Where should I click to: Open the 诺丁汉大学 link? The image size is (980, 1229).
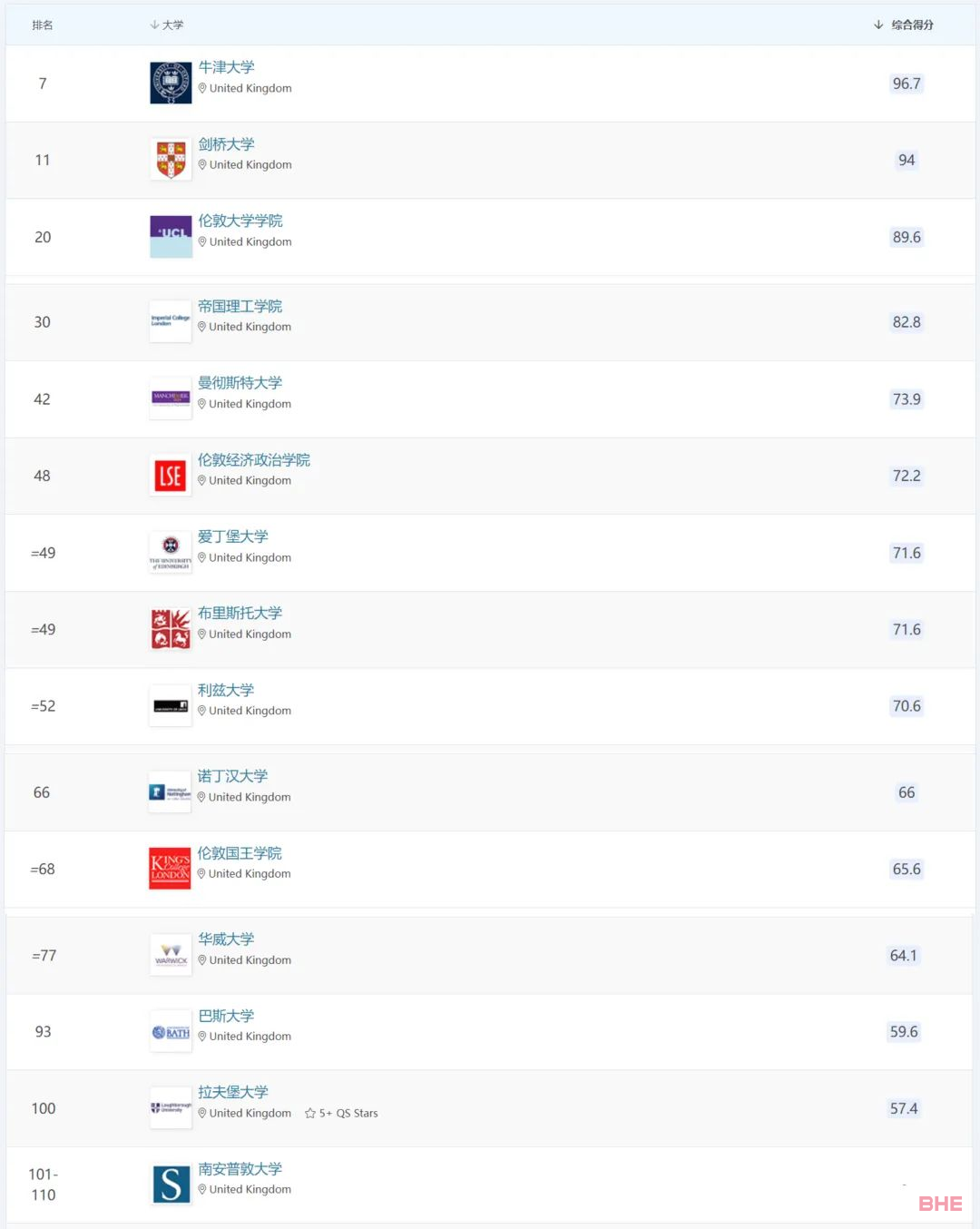pos(233,776)
